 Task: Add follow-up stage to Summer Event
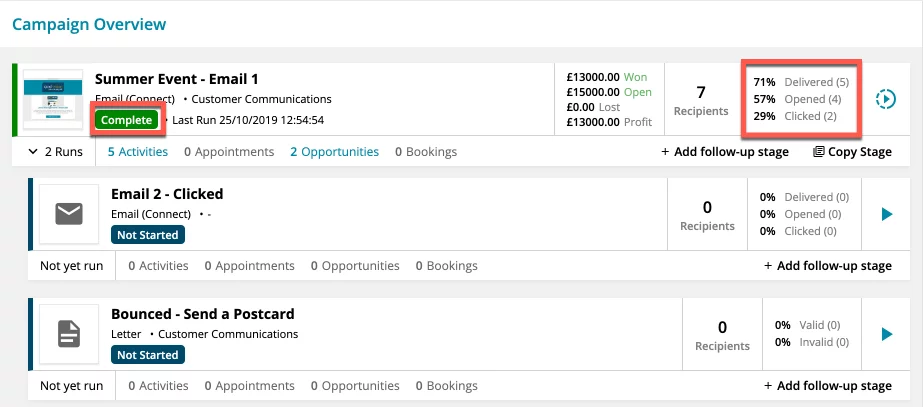pyautogui.click(x=725, y=152)
